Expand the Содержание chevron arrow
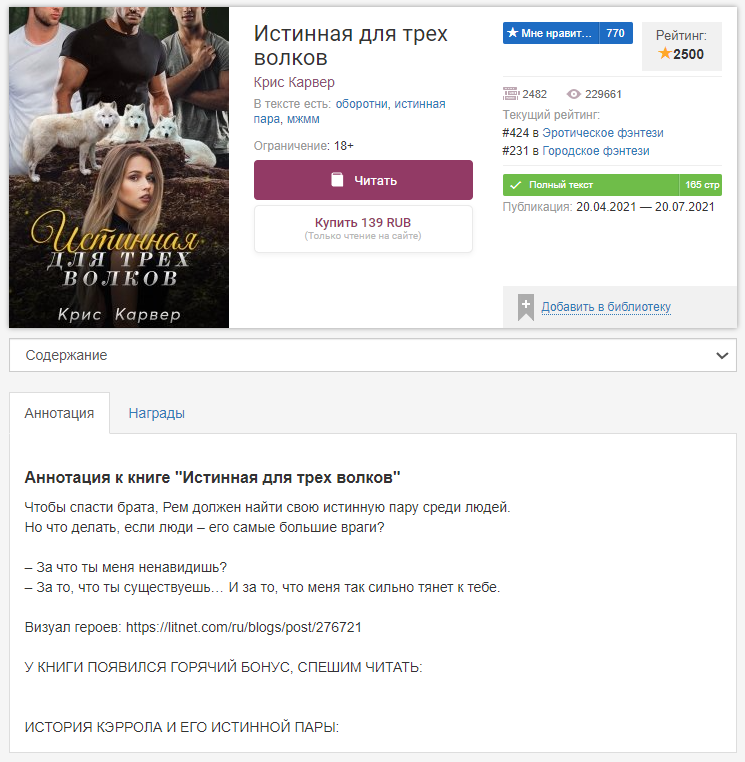This screenshot has height=762, width=745. click(x=722, y=356)
